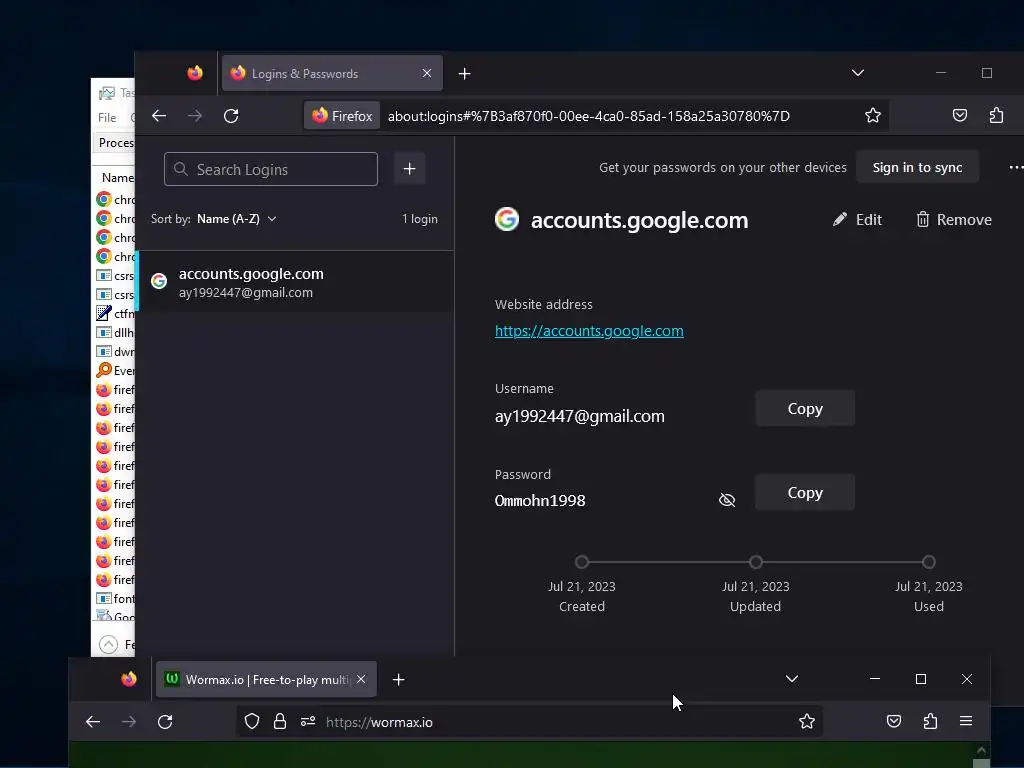
Task: List all tabs chevron in Wormax window
Action: click(x=792, y=679)
